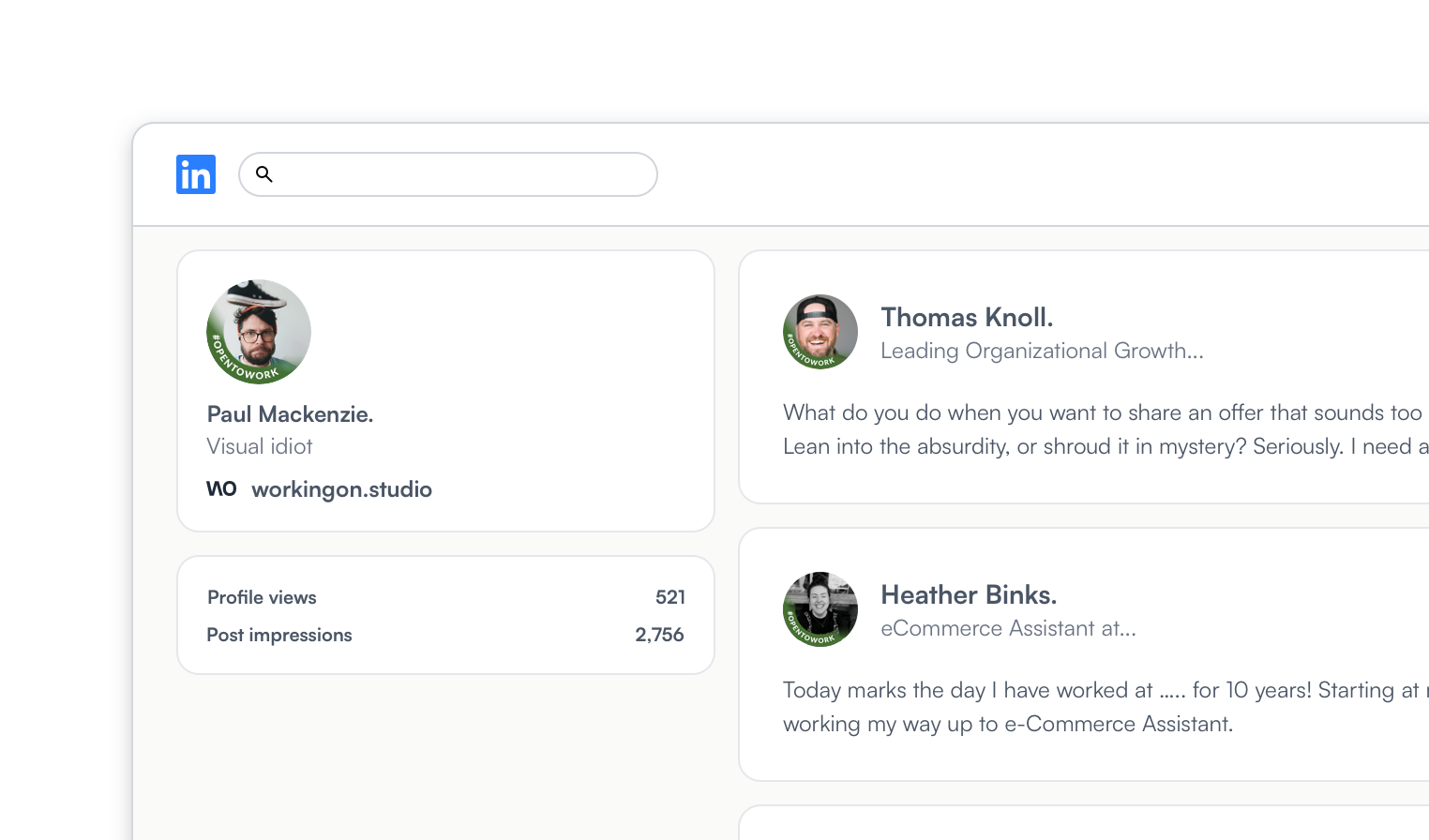Click eCommerce Assistant at... headline

[x=1008, y=629]
